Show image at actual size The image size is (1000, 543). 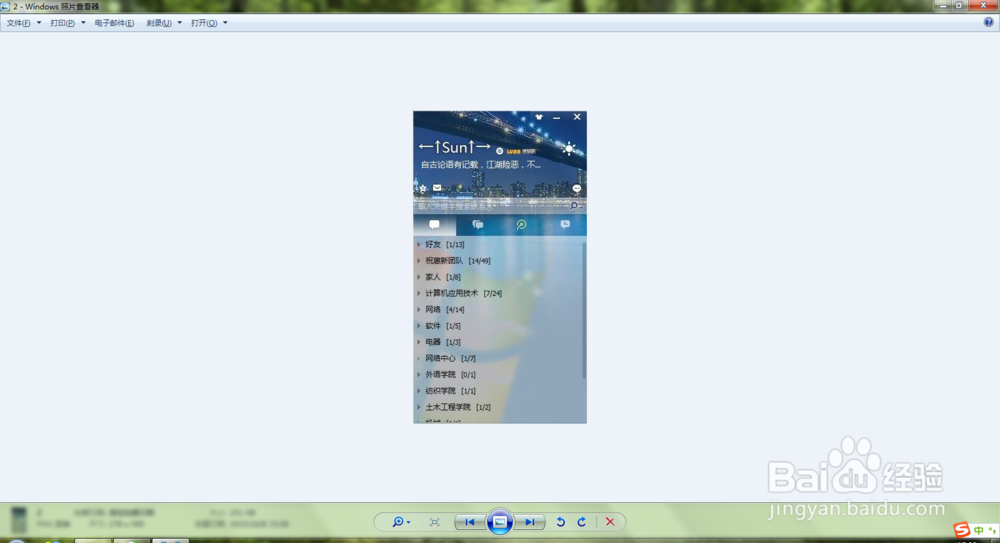pos(434,522)
